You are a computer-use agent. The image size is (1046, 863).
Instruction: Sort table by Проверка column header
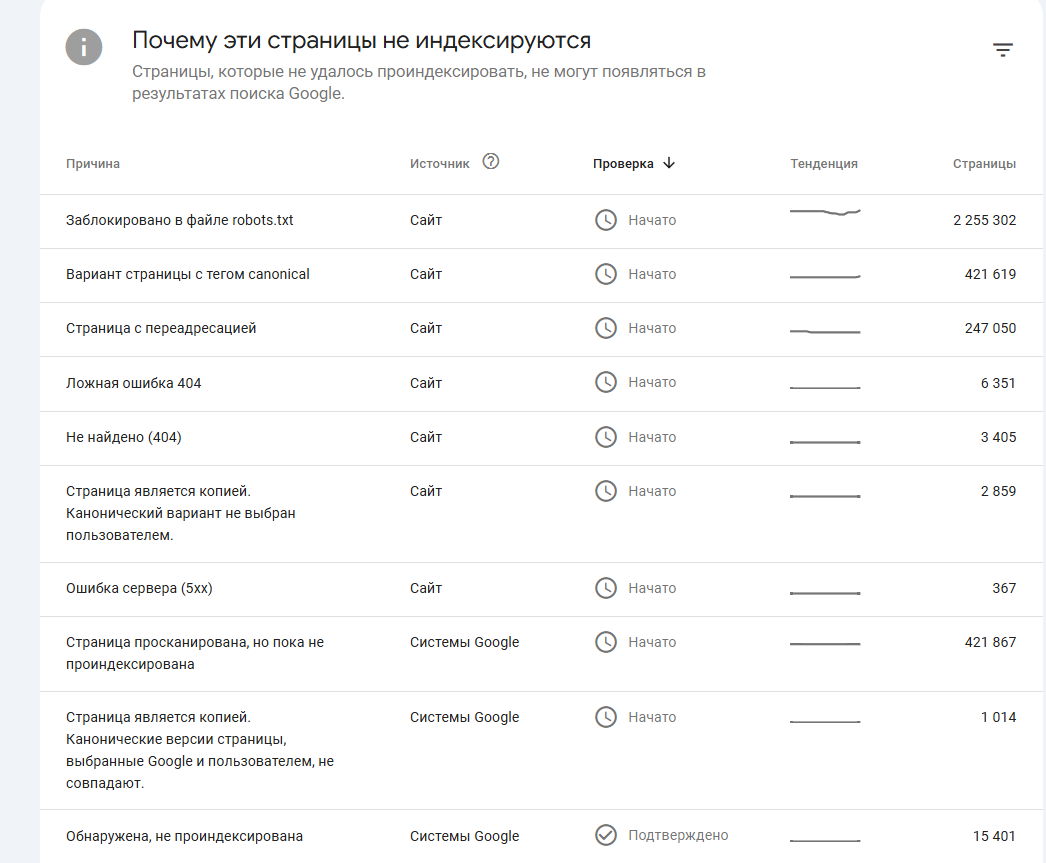623,164
